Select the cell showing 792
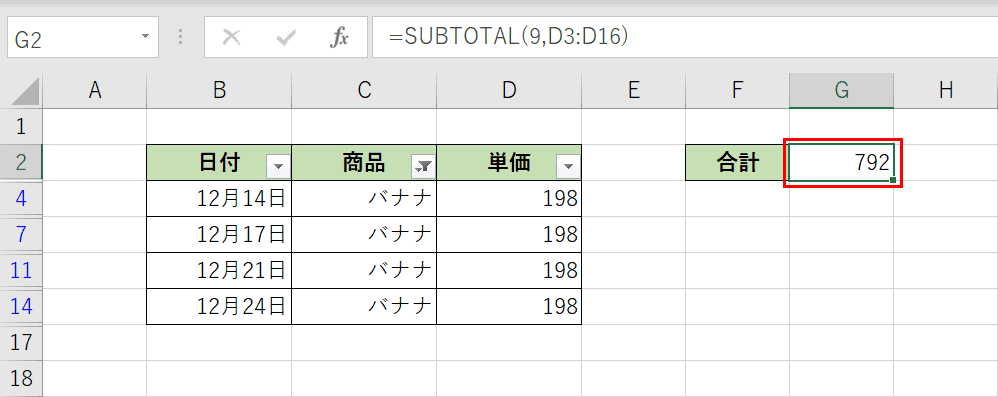Screen dimensions: 998x397 point(841,163)
